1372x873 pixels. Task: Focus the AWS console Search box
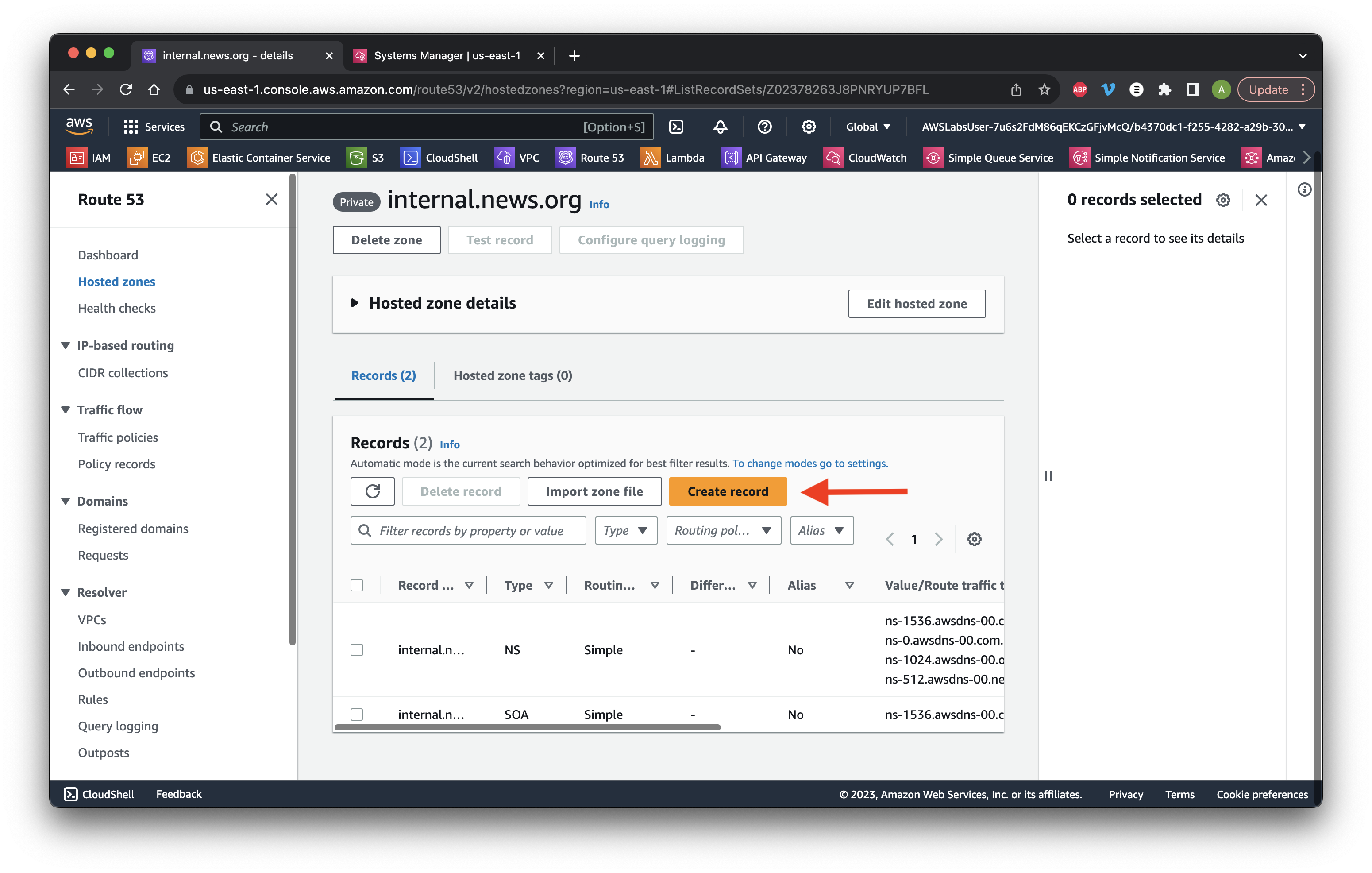point(426,127)
